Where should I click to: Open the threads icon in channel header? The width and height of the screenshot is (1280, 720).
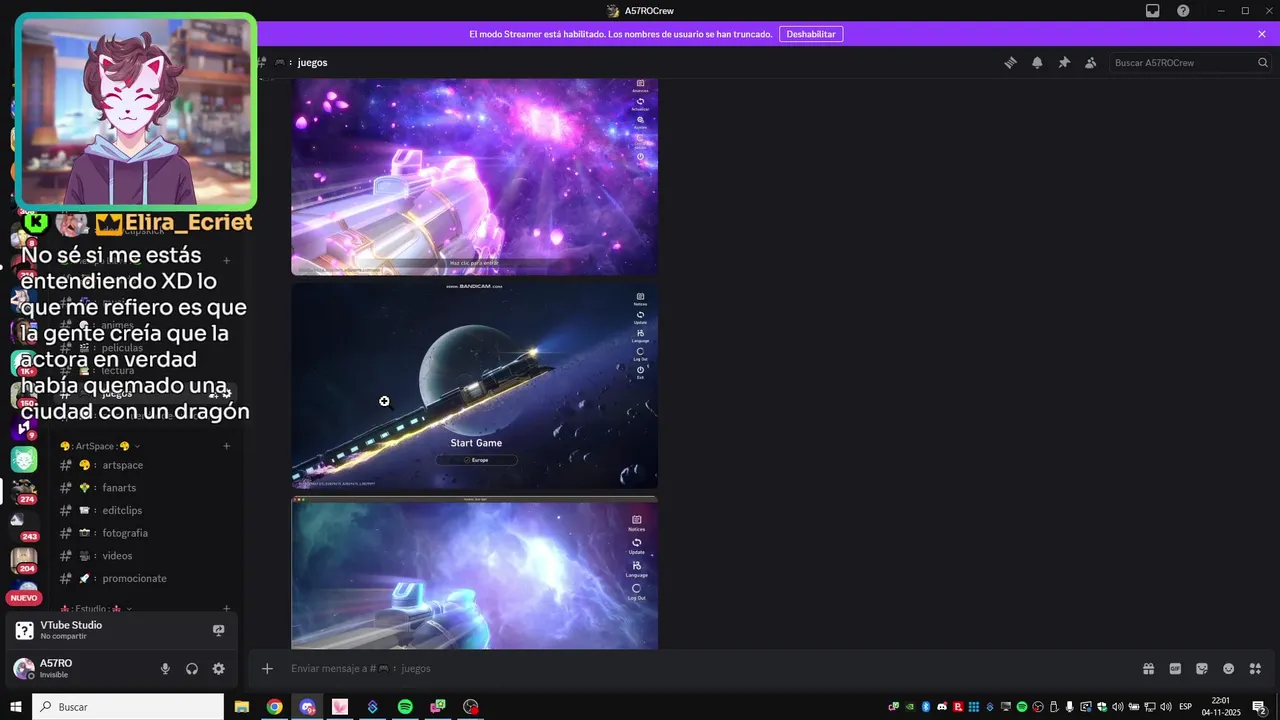pyautogui.click(x=1010, y=62)
